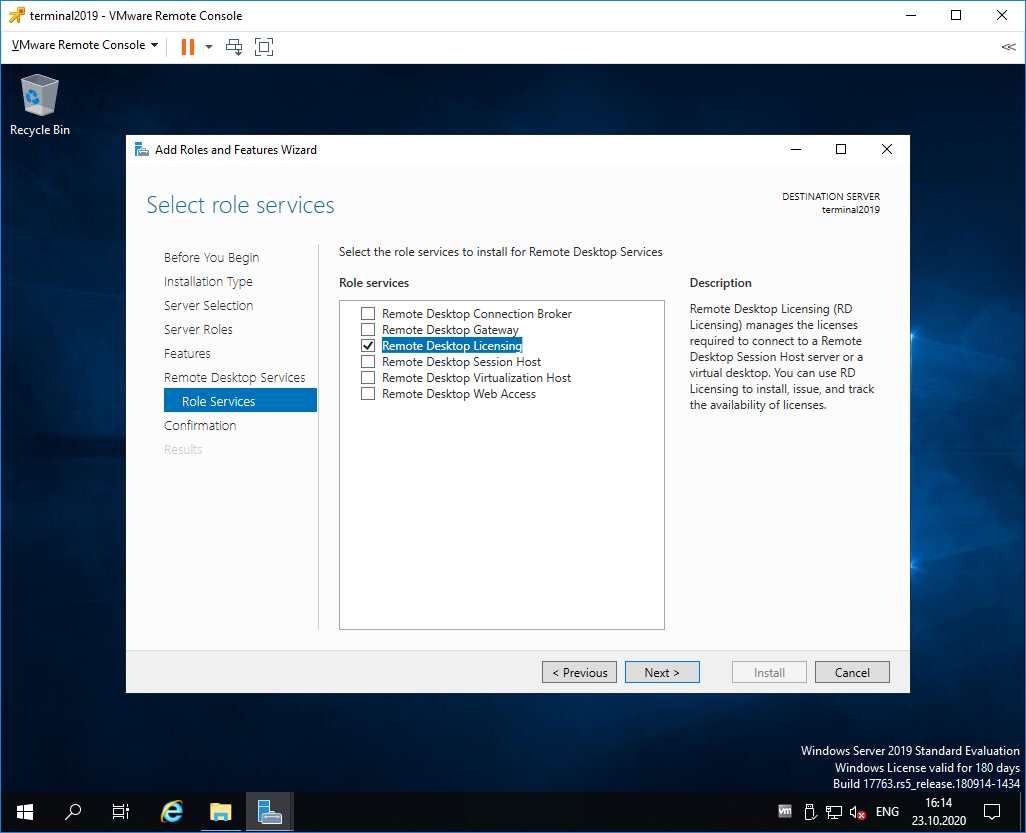Go to the Server Selection step
Image resolution: width=1026 pixels, height=833 pixels.
click(208, 305)
